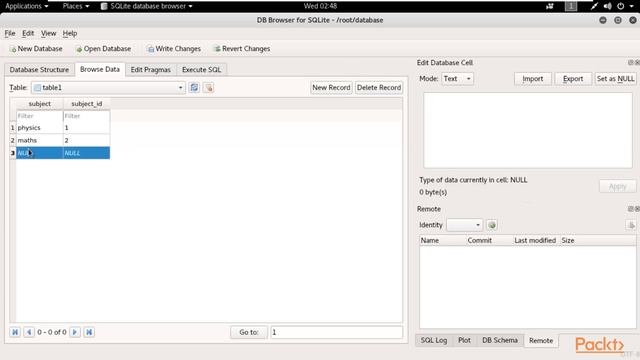Click the Commit column header in the Remote panel
Viewport: 640px width, 360px height.
(x=489, y=240)
